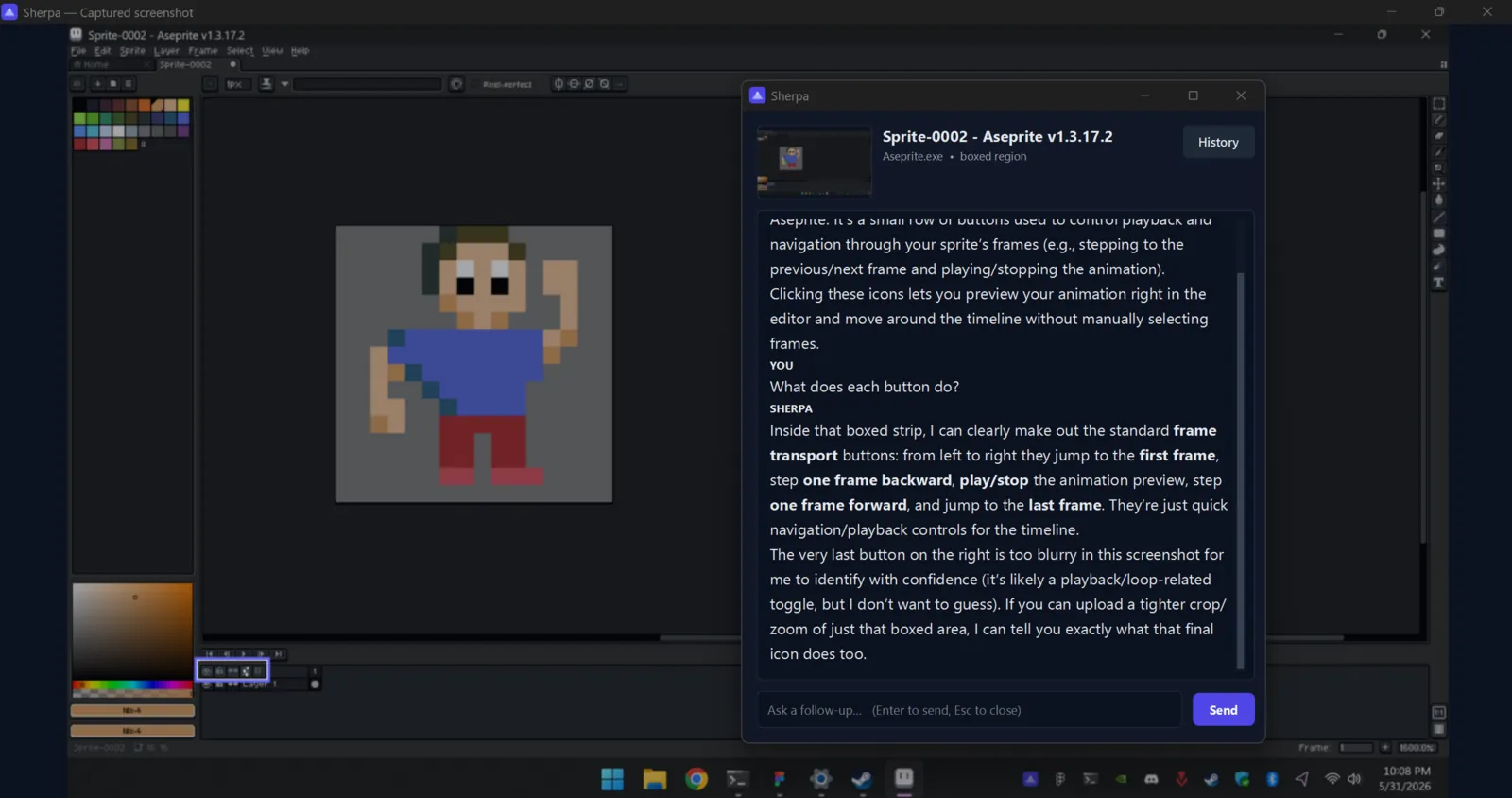
Task: Focus the Ask a follow-up input field
Action: coord(970,710)
